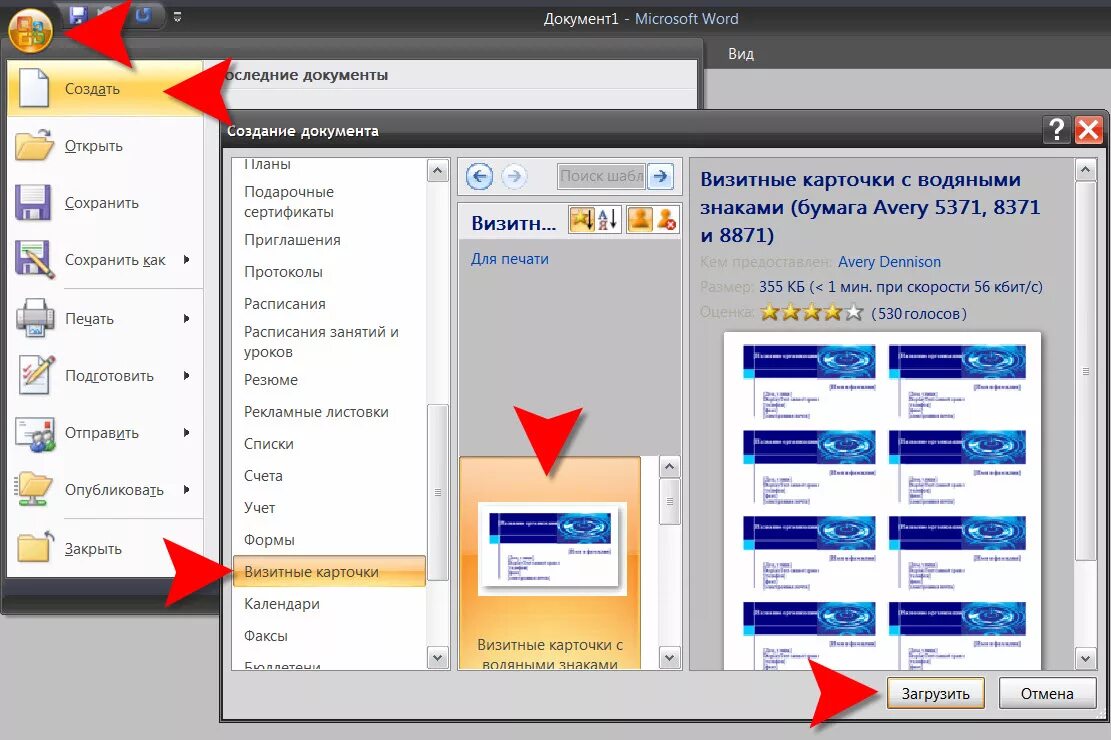Expand Подготовить submenu arrow
This screenshot has width=1111, height=740.
(186, 376)
